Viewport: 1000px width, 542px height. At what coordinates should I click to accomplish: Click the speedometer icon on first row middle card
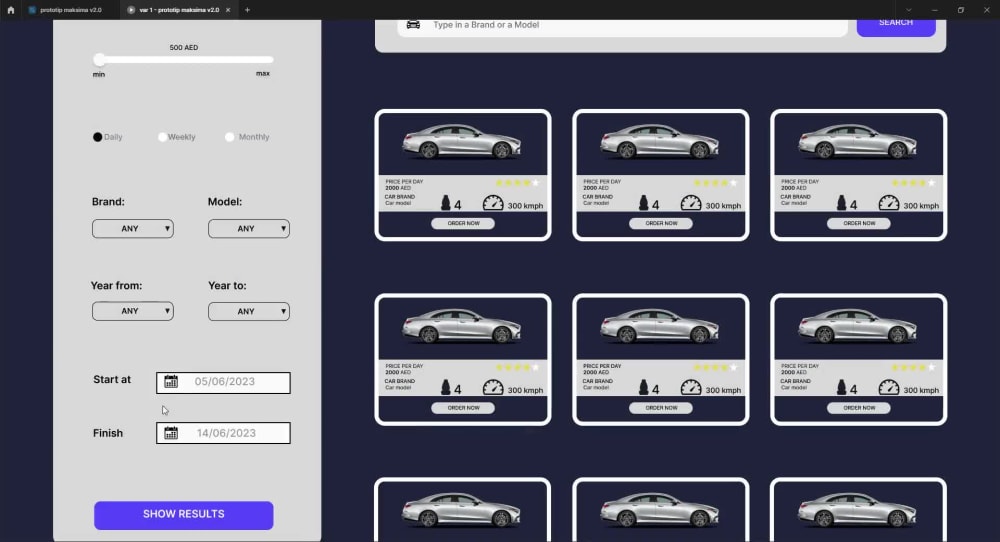[x=691, y=203]
